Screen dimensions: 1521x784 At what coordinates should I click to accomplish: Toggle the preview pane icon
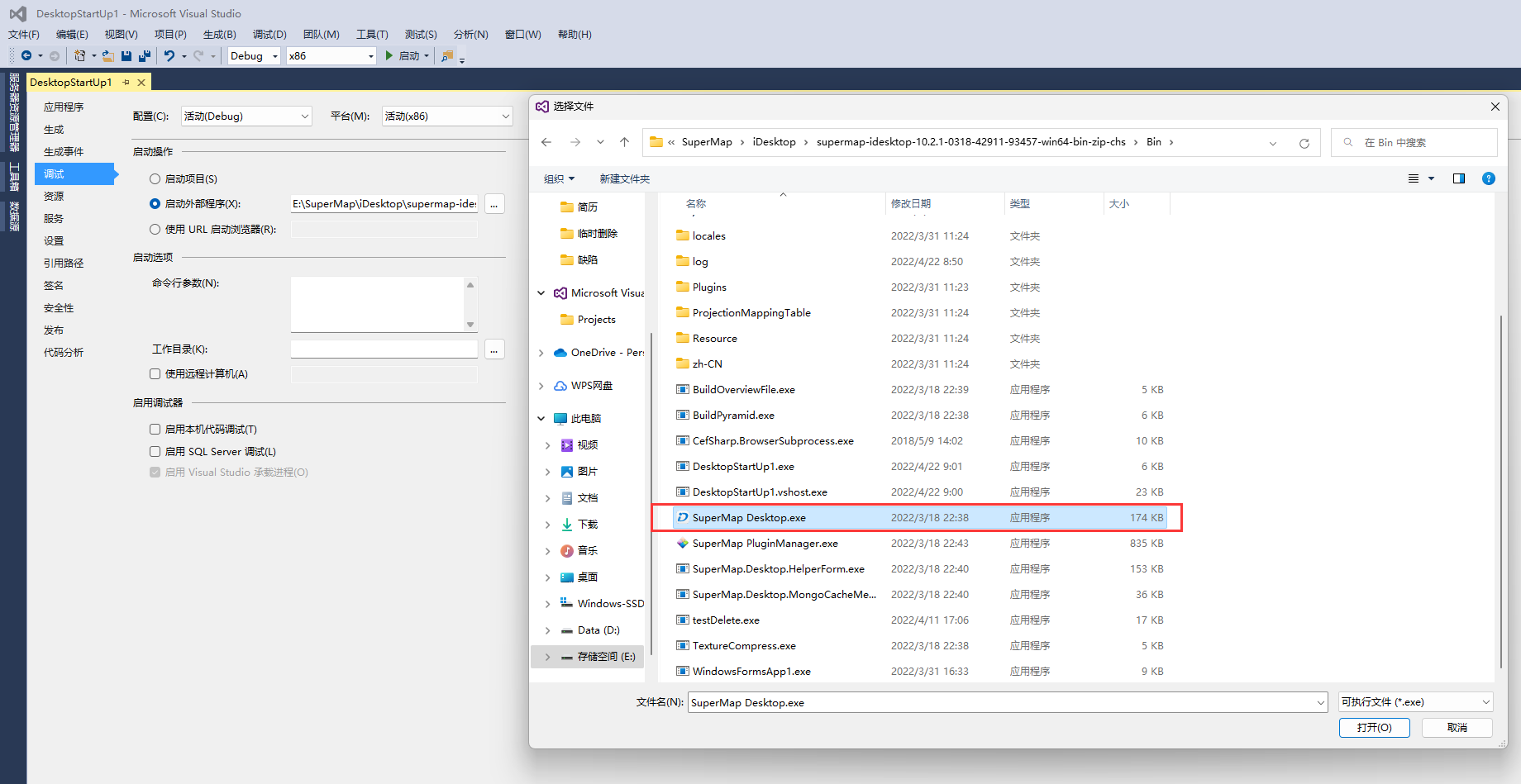pyautogui.click(x=1459, y=178)
